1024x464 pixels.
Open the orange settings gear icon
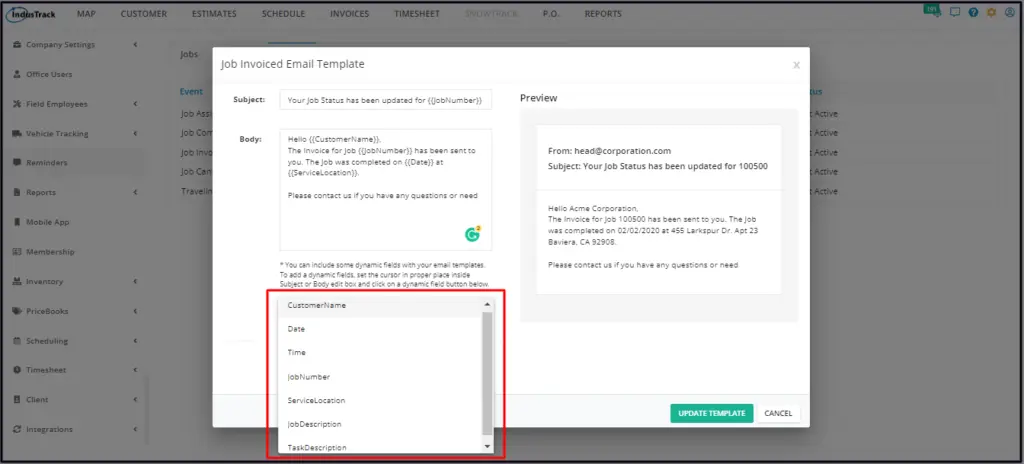(991, 12)
